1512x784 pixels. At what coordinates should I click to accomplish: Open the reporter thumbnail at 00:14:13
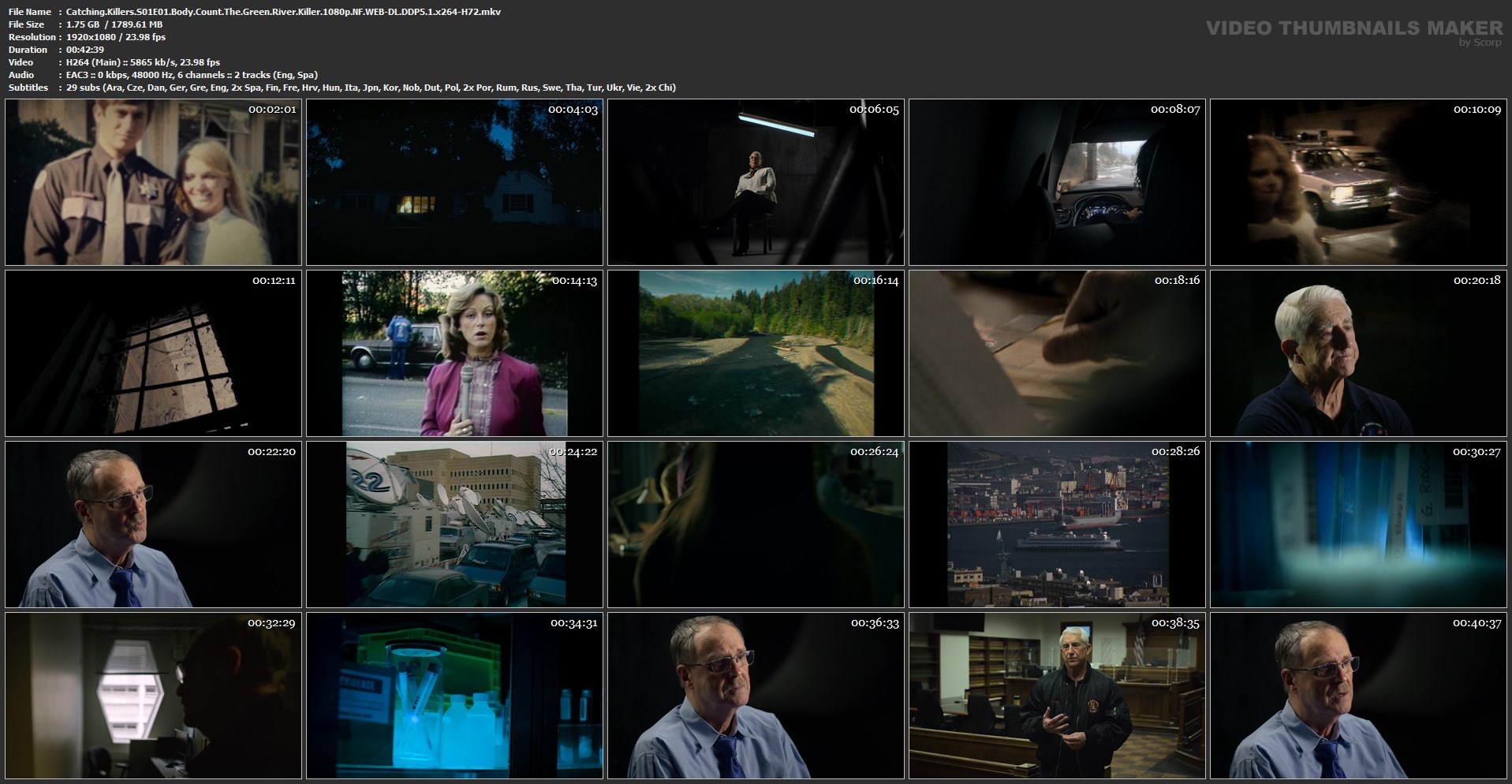[454, 353]
